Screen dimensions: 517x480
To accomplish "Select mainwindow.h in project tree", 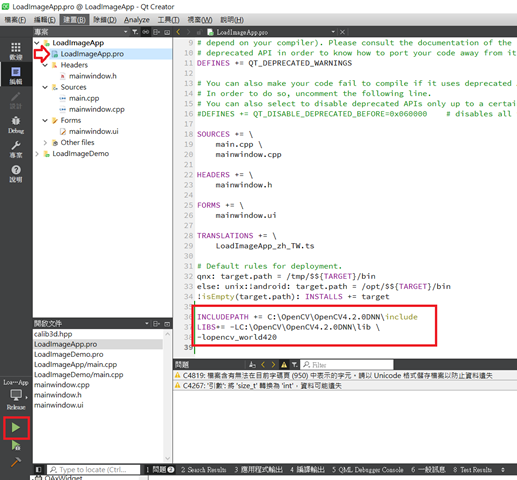I will coord(93,76).
